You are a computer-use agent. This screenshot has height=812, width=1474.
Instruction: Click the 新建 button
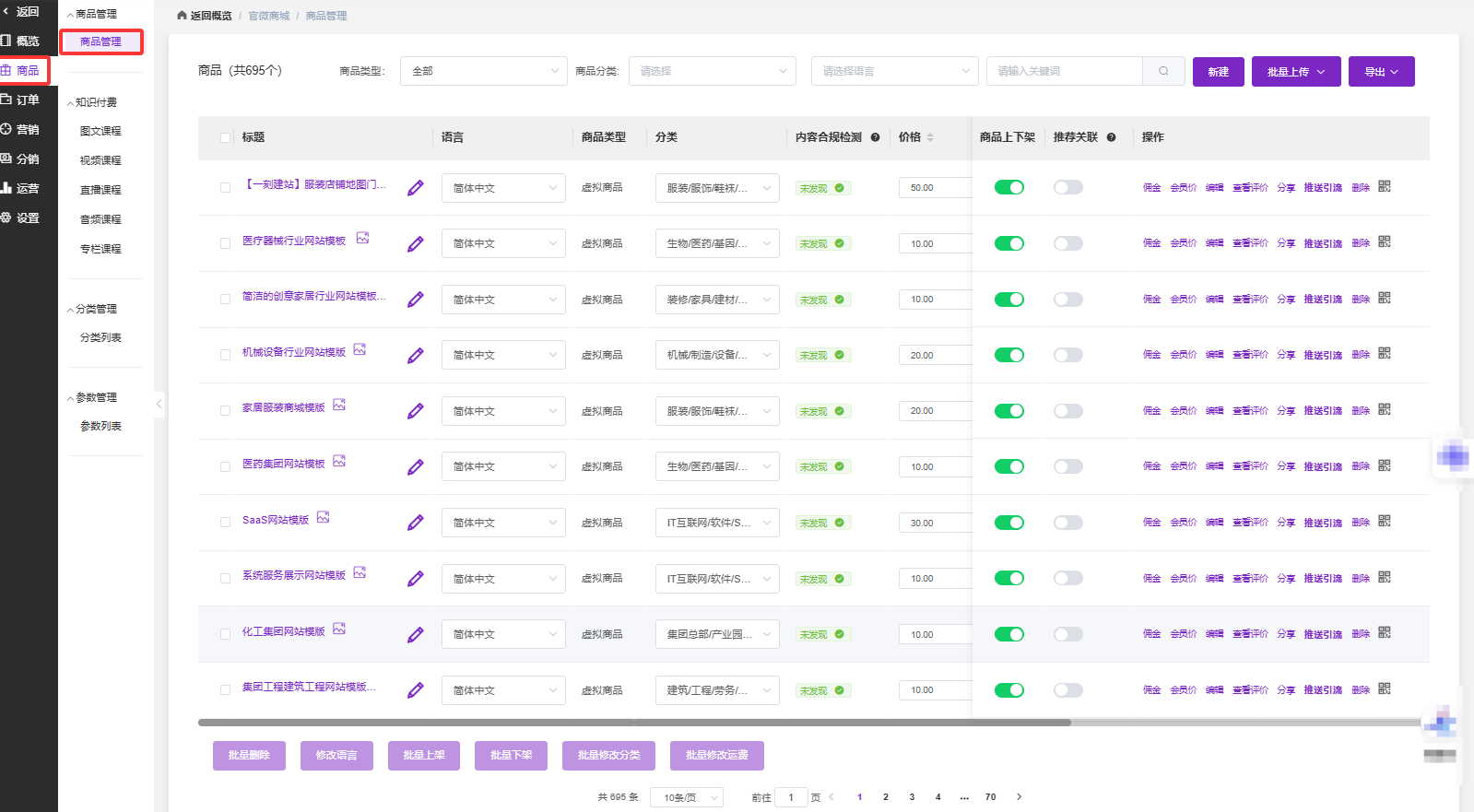(1218, 71)
